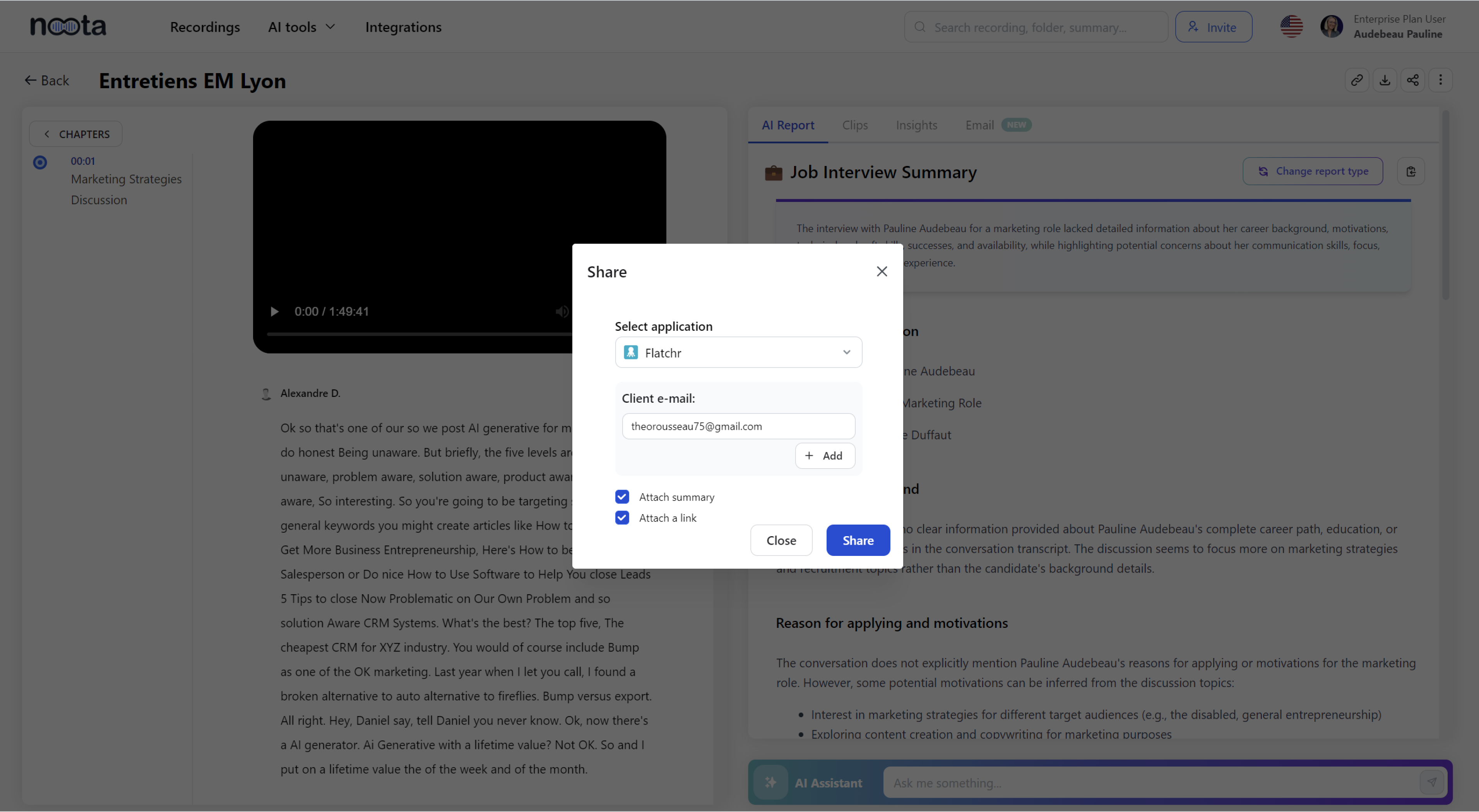This screenshot has height=812, width=1479.
Task: Click the copy report clipboard icon
Action: [1411, 171]
